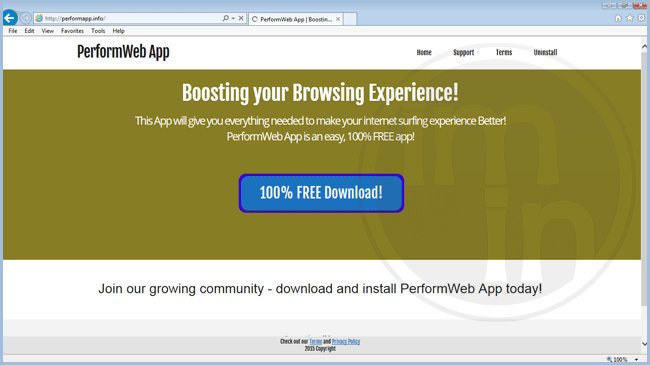Image resolution: width=650 pixels, height=365 pixels.
Task: Open Favorites star icon
Action: click(x=630, y=18)
